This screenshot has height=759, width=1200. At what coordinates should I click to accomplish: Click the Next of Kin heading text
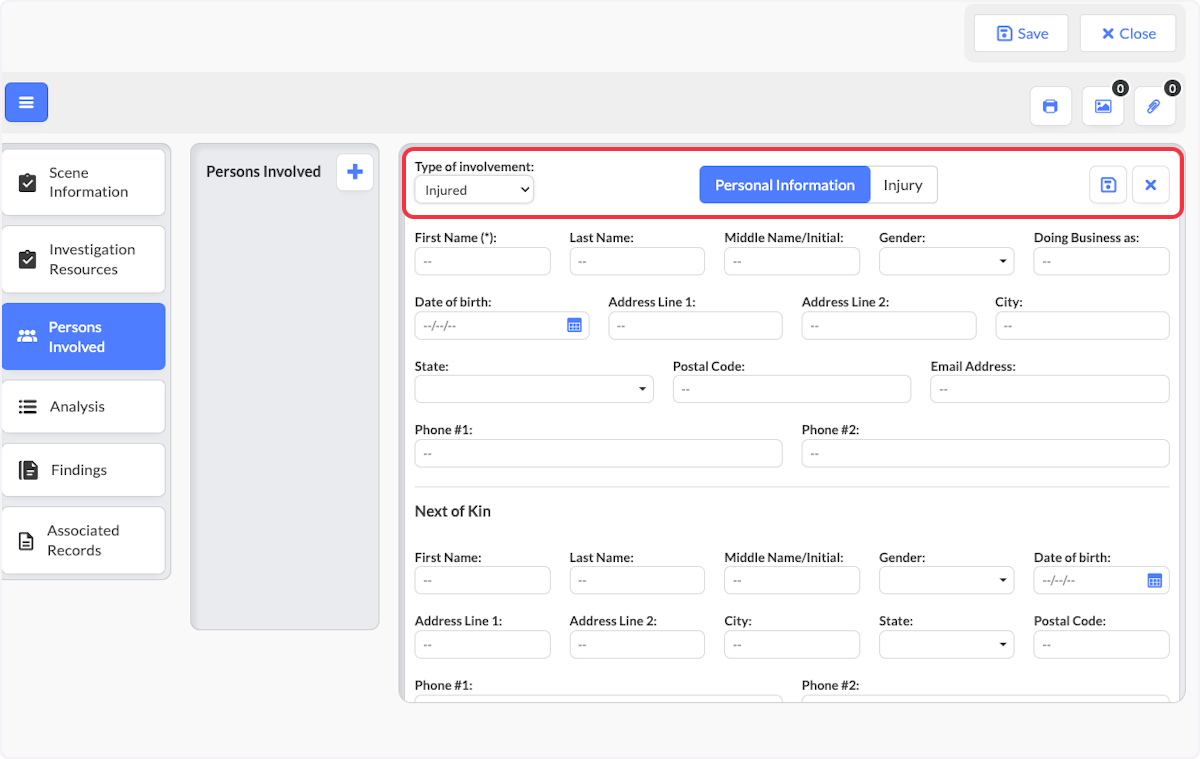(x=453, y=511)
